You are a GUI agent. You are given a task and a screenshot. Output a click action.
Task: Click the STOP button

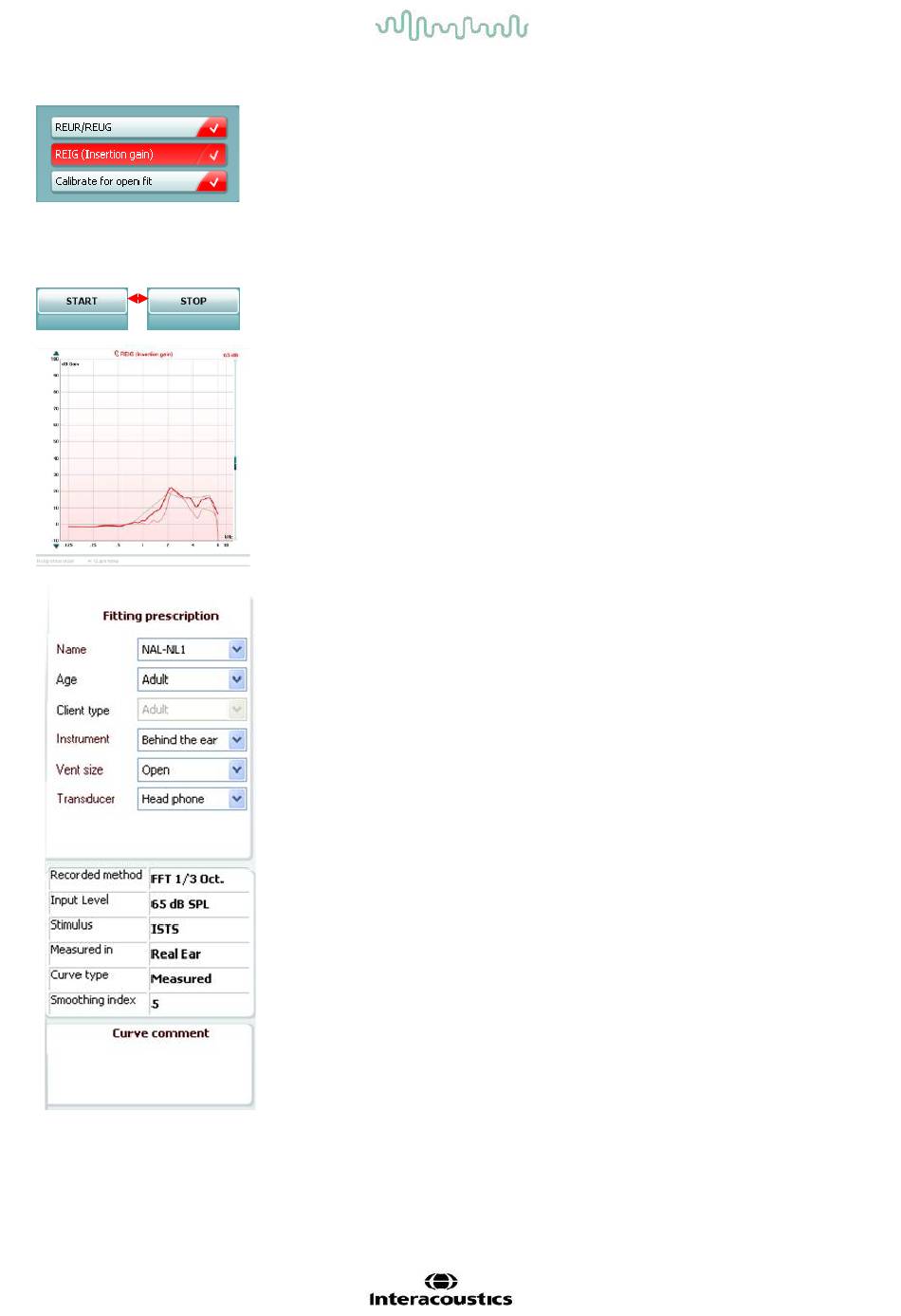pos(193,301)
